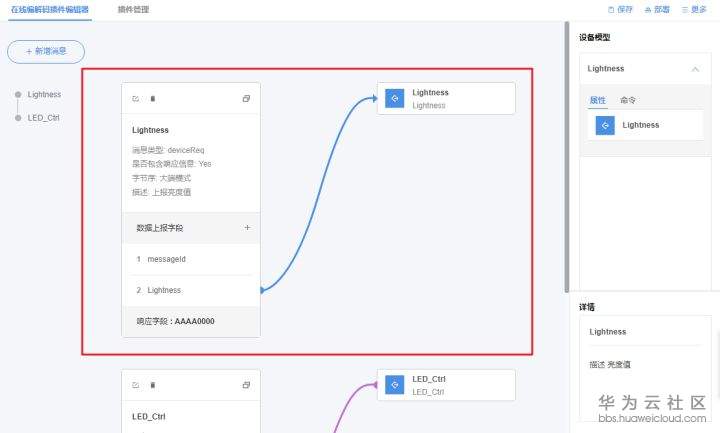Delete the Lightness message card

152,99
